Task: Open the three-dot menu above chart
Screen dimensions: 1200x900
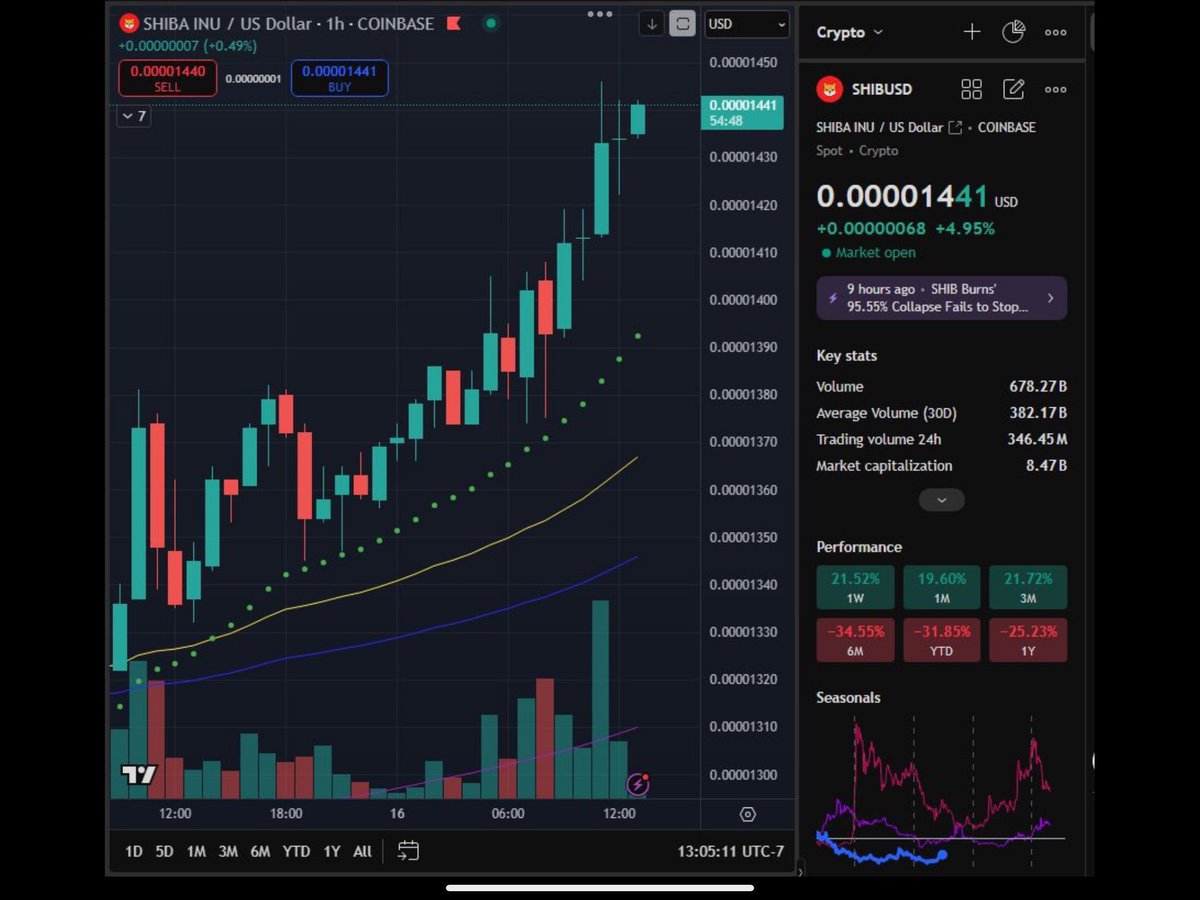Action: coord(600,14)
